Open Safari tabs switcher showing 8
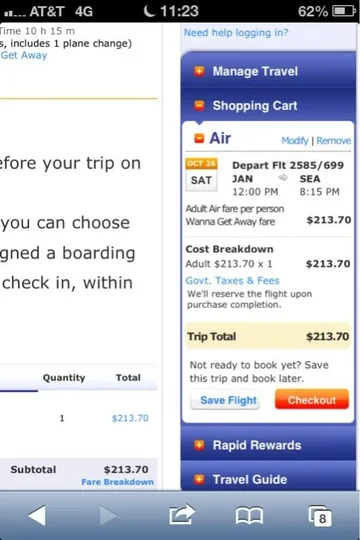 (320, 516)
